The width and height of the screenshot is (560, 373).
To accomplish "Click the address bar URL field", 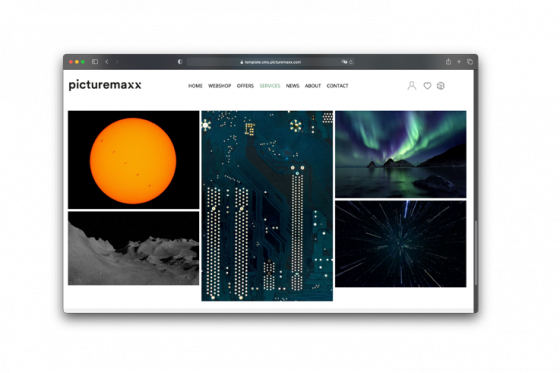I will 271,62.
